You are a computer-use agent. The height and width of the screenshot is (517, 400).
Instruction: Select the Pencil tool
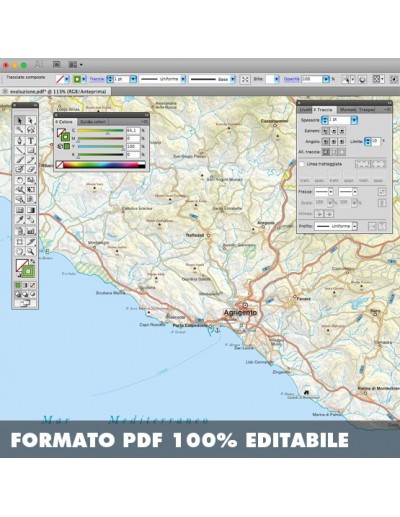(31, 160)
